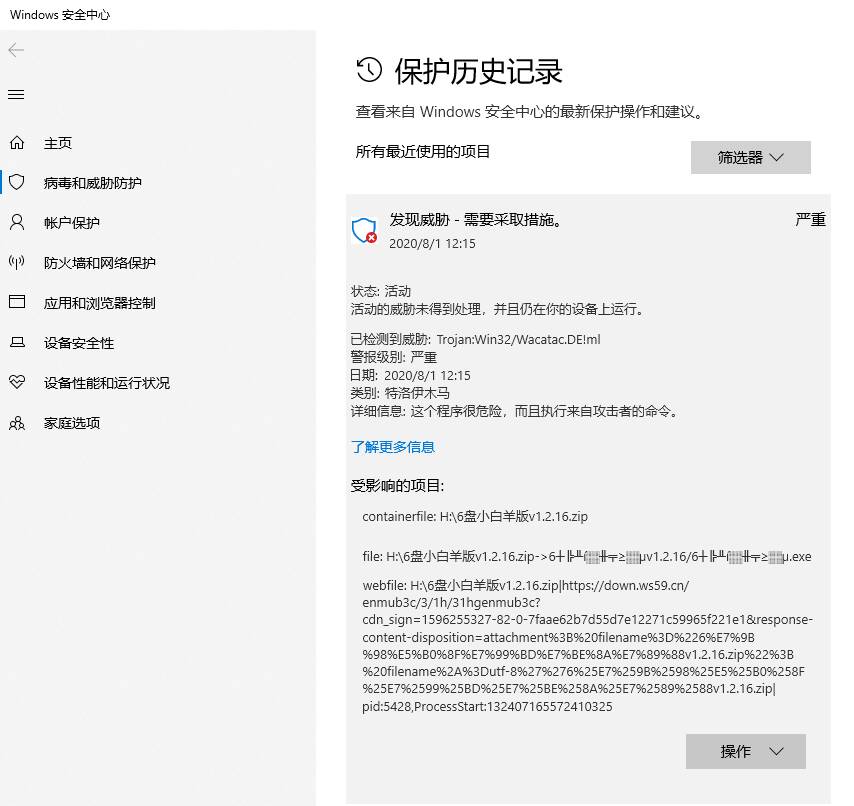The height and width of the screenshot is (806, 854).
Task: Click the threat name Trojan:Win32/Wacatac.DE!ml
Action: [518, 339]
